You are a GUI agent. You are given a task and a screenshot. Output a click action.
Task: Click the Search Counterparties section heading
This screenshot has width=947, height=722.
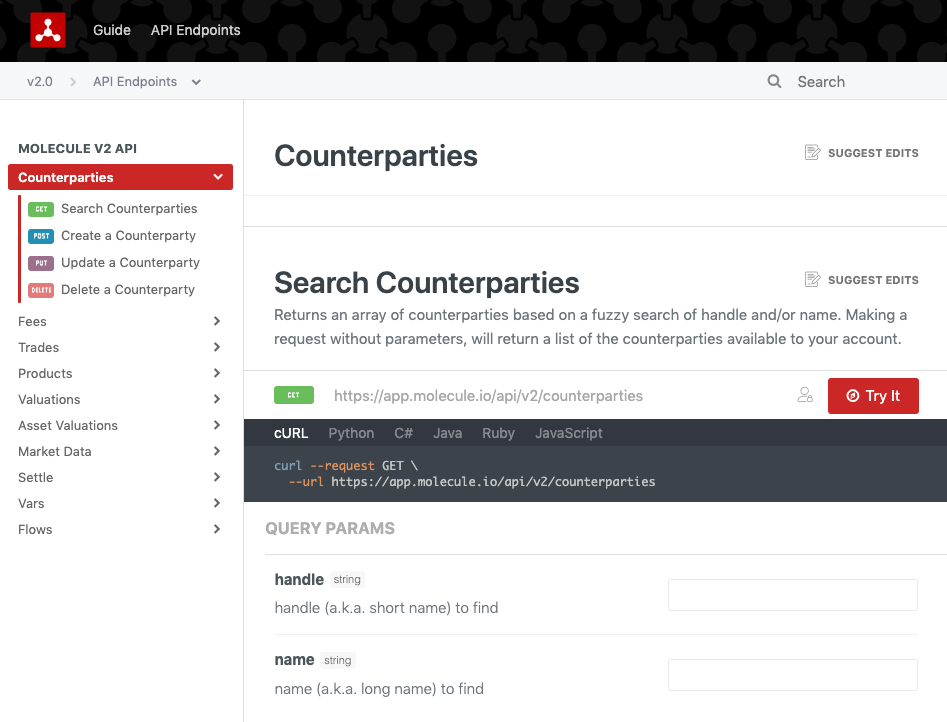pyautogui.click(x=426, y=283)
